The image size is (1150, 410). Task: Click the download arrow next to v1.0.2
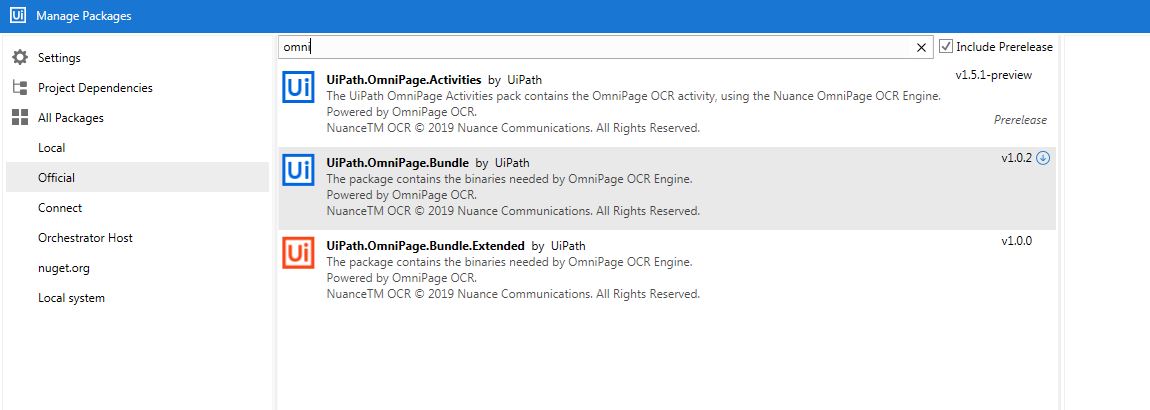(x=1043, y=158)
